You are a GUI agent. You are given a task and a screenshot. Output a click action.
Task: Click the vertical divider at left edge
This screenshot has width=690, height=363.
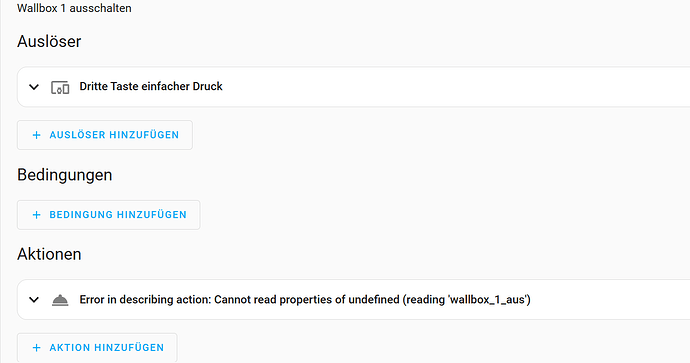click(1, 181)
